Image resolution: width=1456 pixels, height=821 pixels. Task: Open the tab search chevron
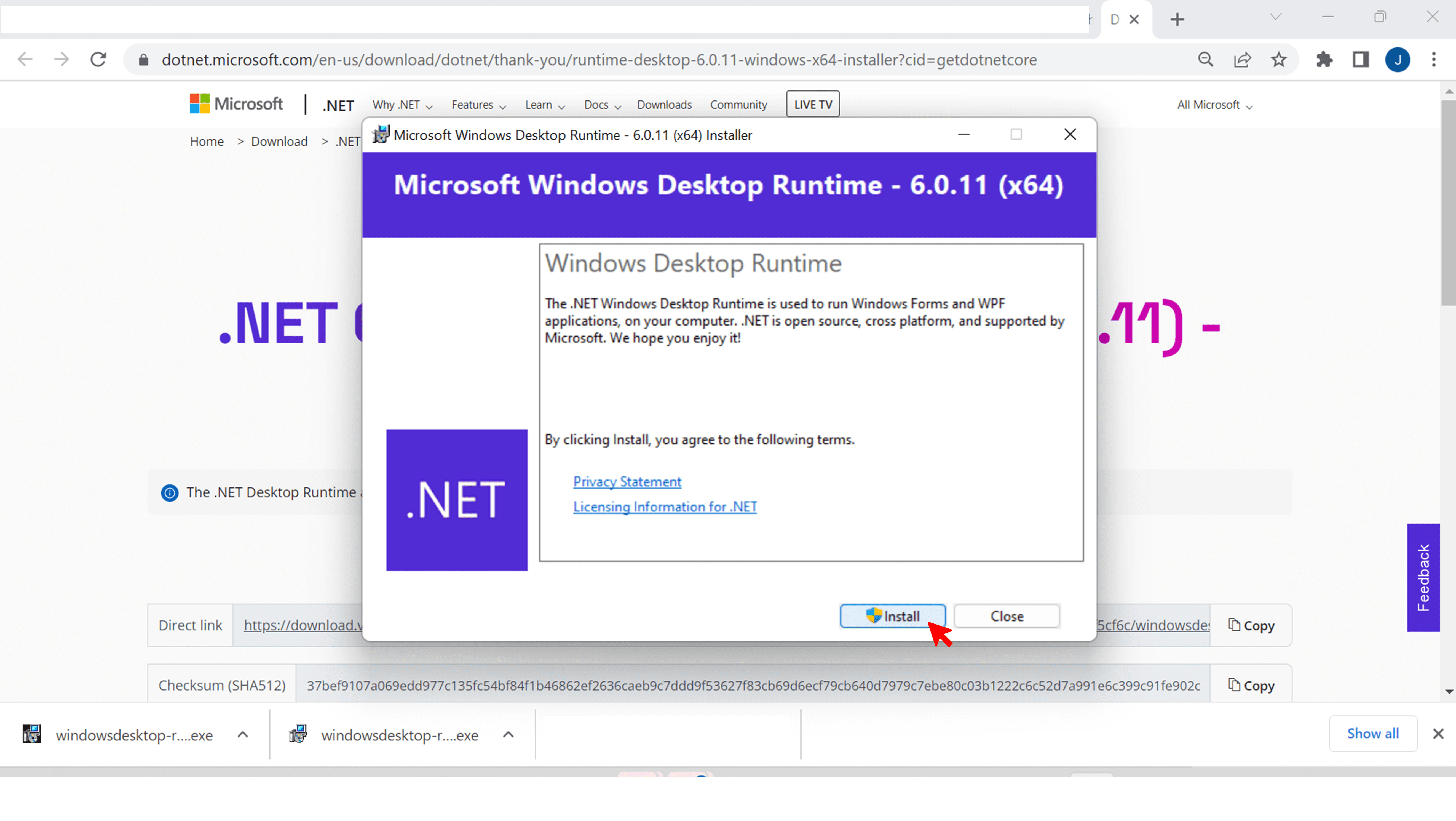[x=1276, y=17]
